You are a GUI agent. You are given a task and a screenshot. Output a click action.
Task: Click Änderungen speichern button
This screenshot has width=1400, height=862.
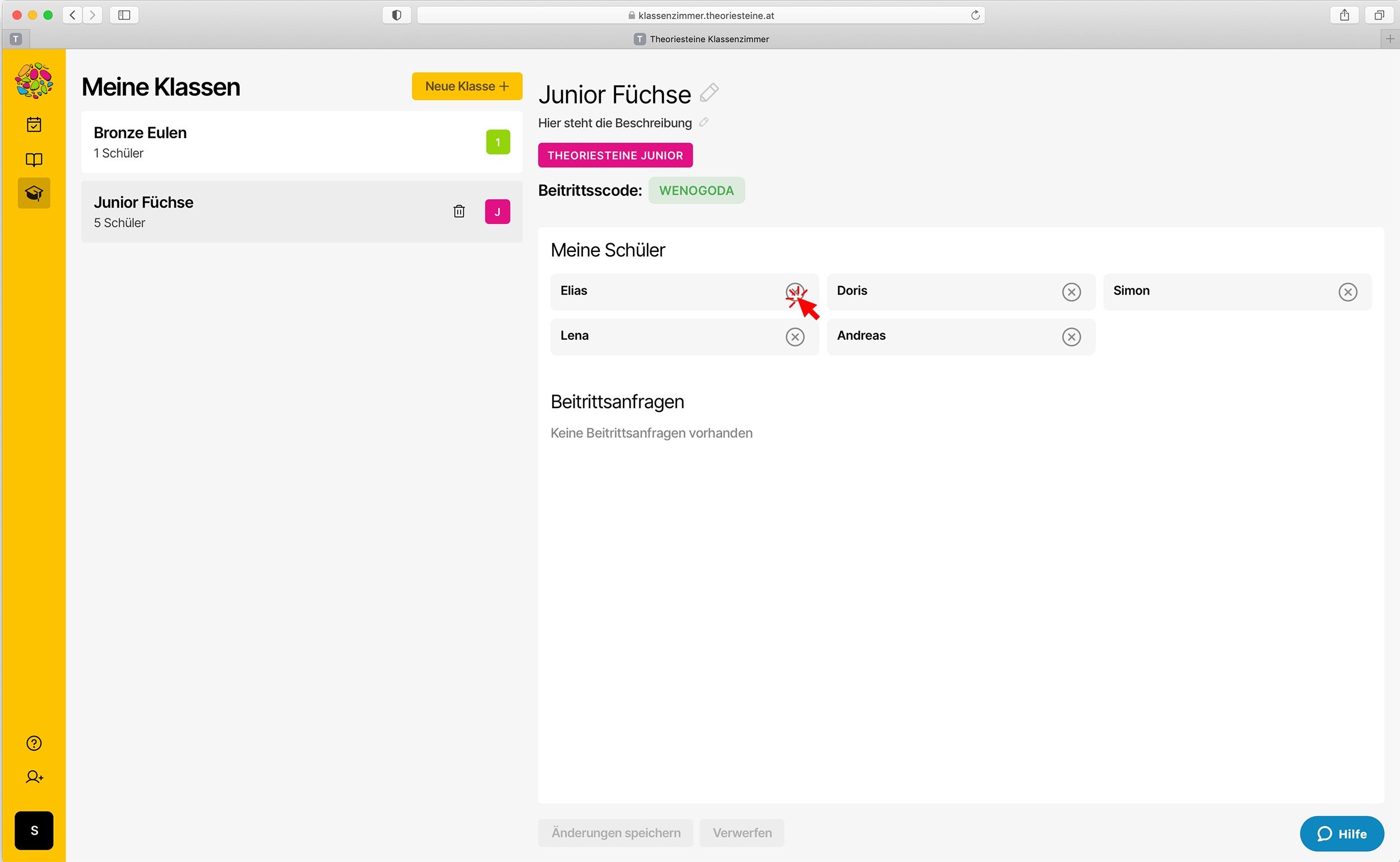point(616,832)
